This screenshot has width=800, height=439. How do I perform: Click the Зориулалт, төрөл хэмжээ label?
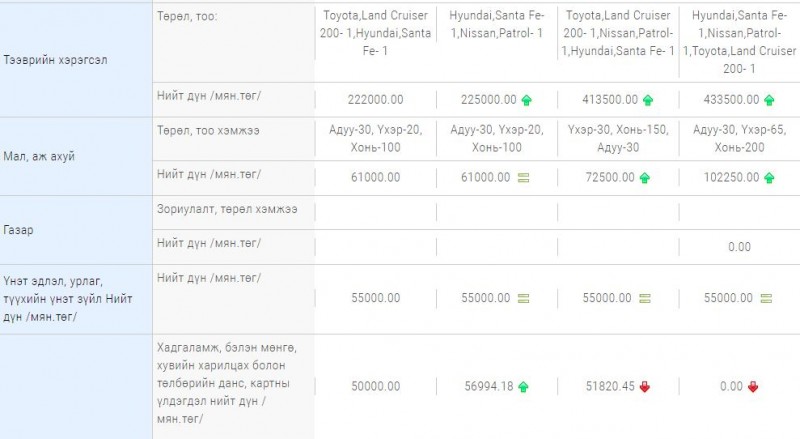[x=227, y=209]
